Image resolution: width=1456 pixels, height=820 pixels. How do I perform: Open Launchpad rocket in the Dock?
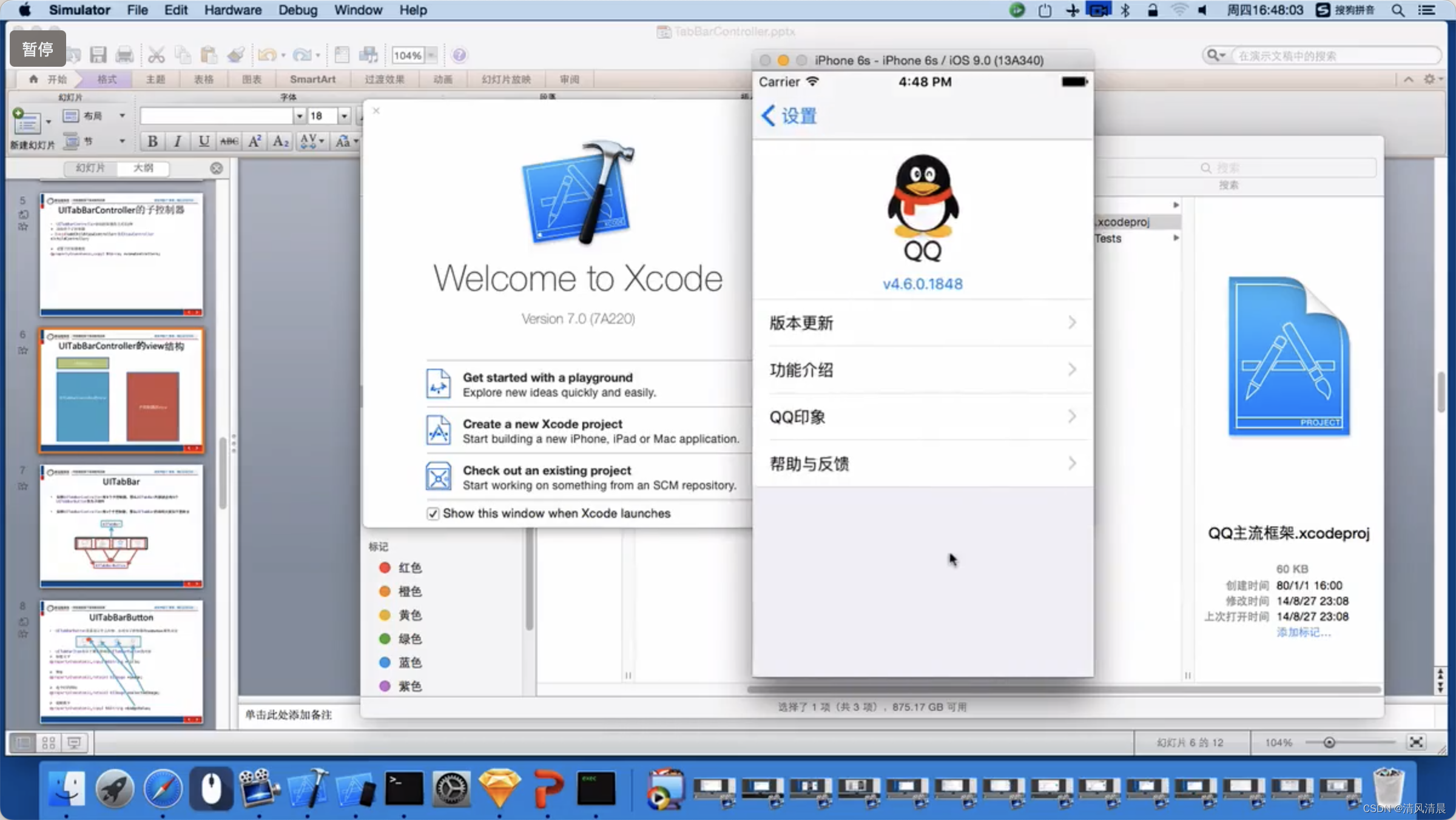[114, 789]
